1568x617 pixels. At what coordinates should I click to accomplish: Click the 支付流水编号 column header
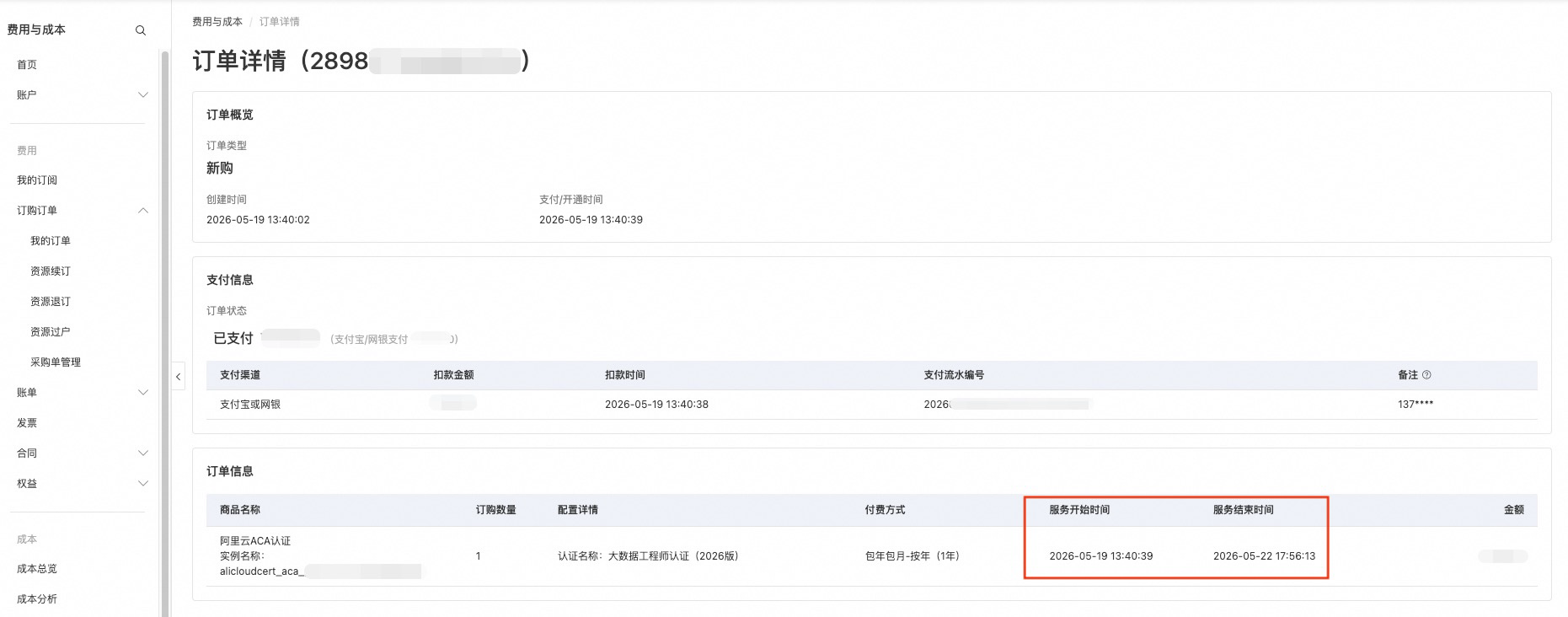tap(954, 375)
